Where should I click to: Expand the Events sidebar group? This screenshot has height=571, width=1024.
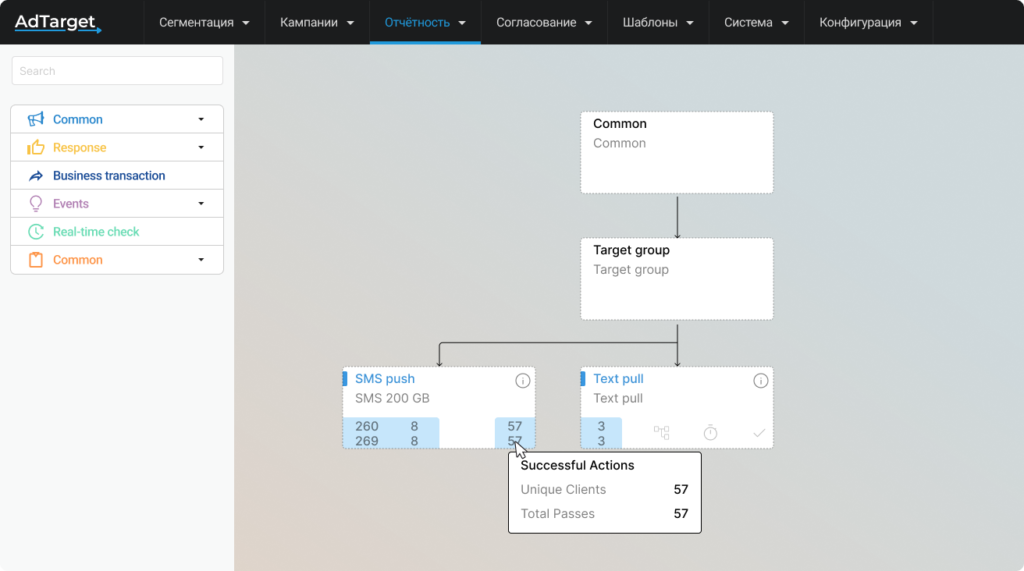(201, 204)
